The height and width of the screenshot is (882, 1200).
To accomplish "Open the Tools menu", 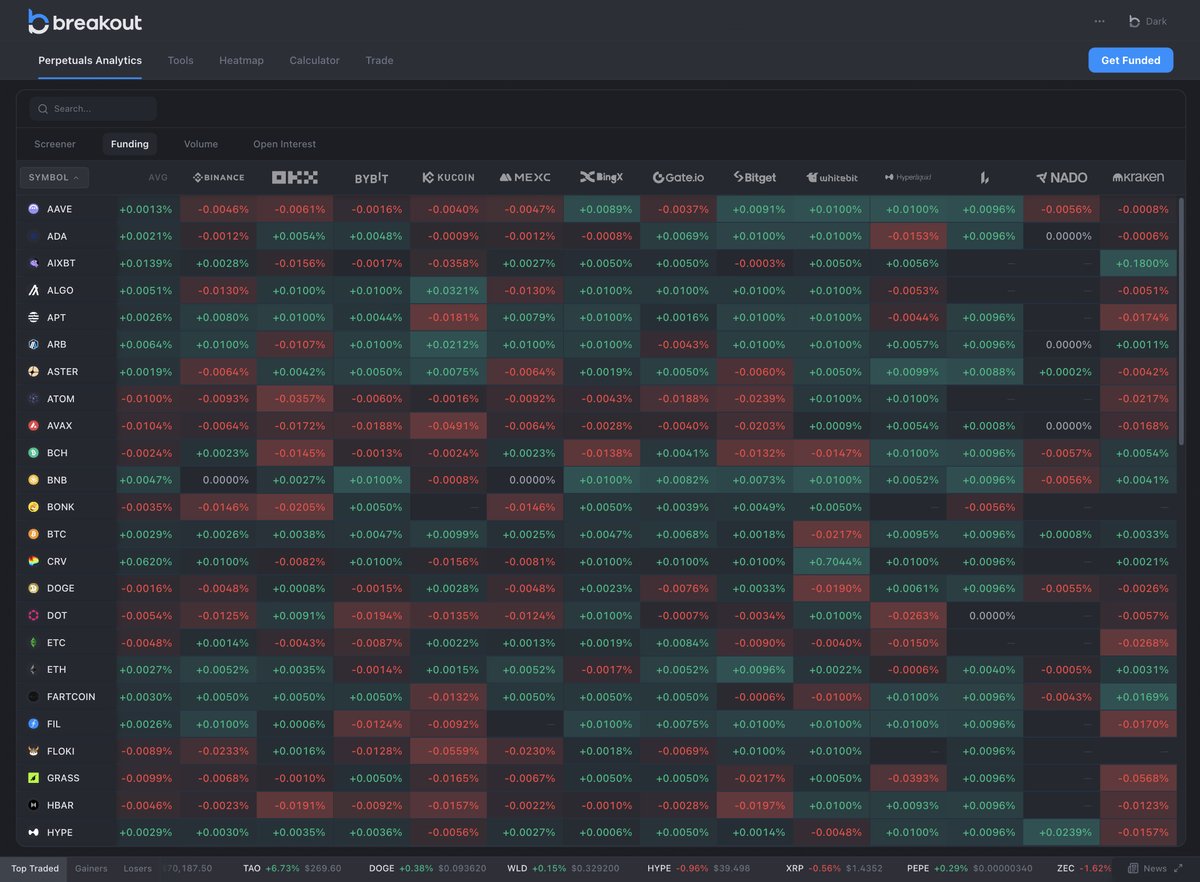I will tap(181, 60).
